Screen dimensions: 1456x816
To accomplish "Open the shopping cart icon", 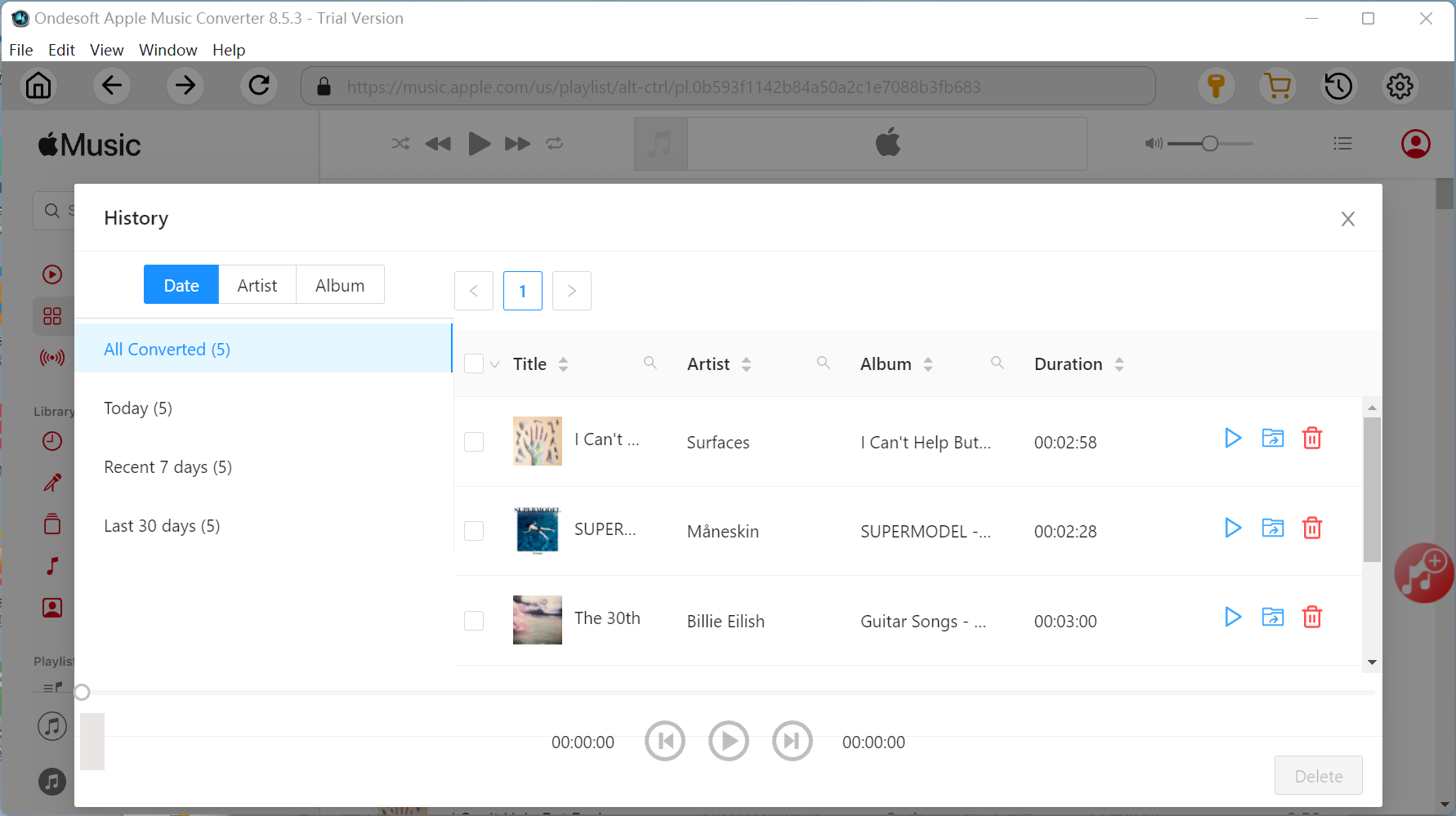I will (1277, 86).
